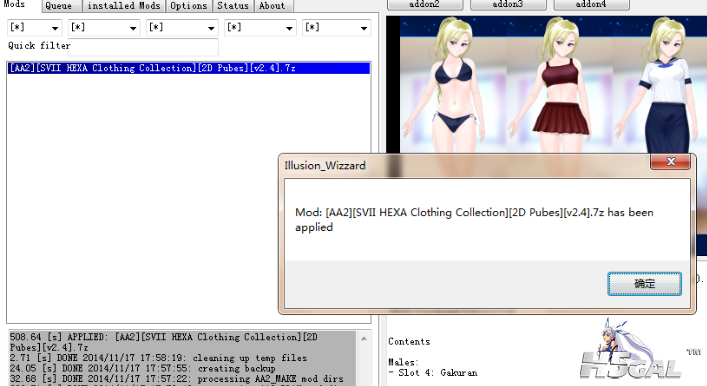Close the Illusion_Wizzard dialog
This screenshot has width=707, height=386.
pyautogui.click(x=670, y=161)
